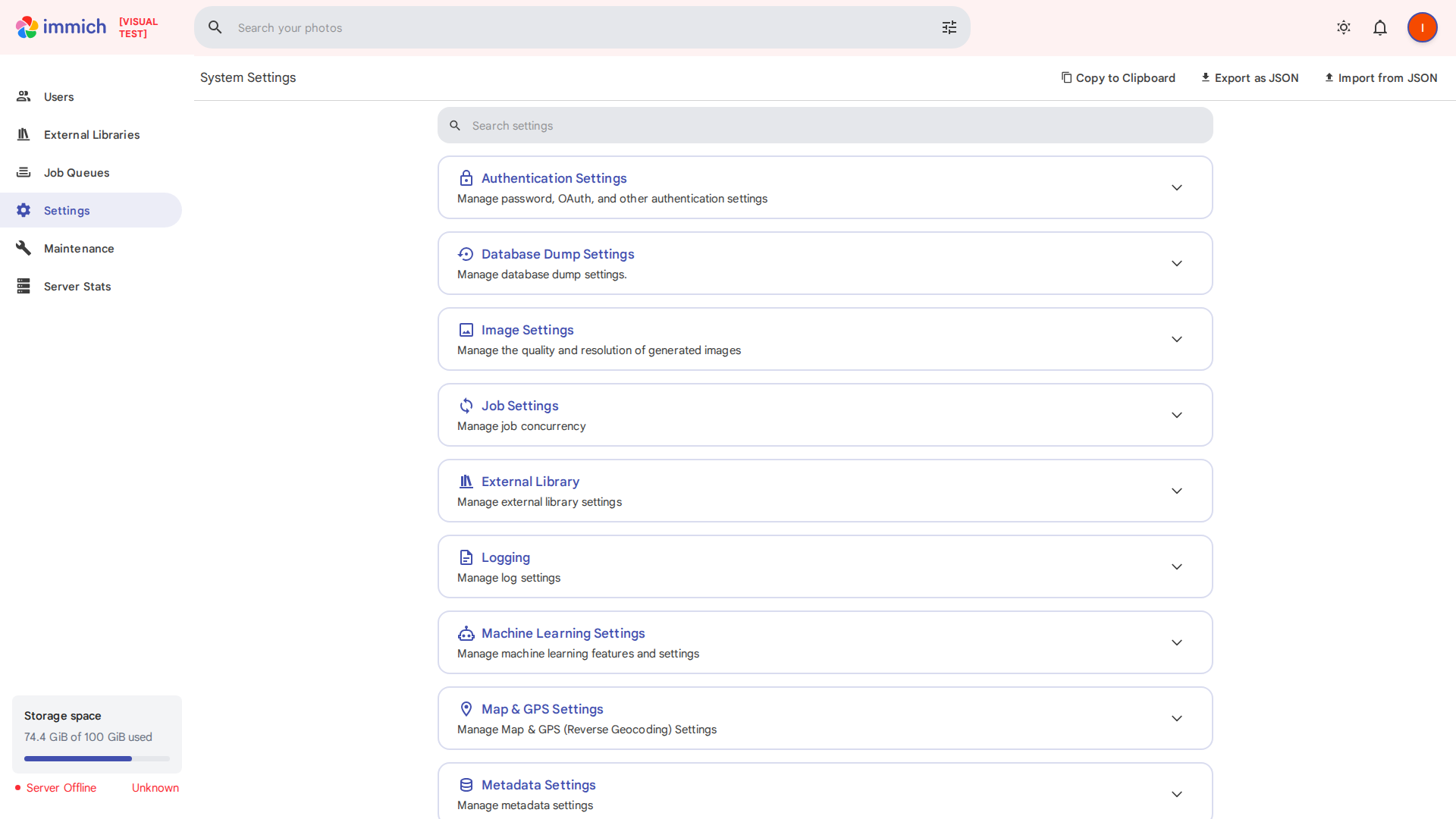Select Maintenance in the sidebar

pos(79,248)
